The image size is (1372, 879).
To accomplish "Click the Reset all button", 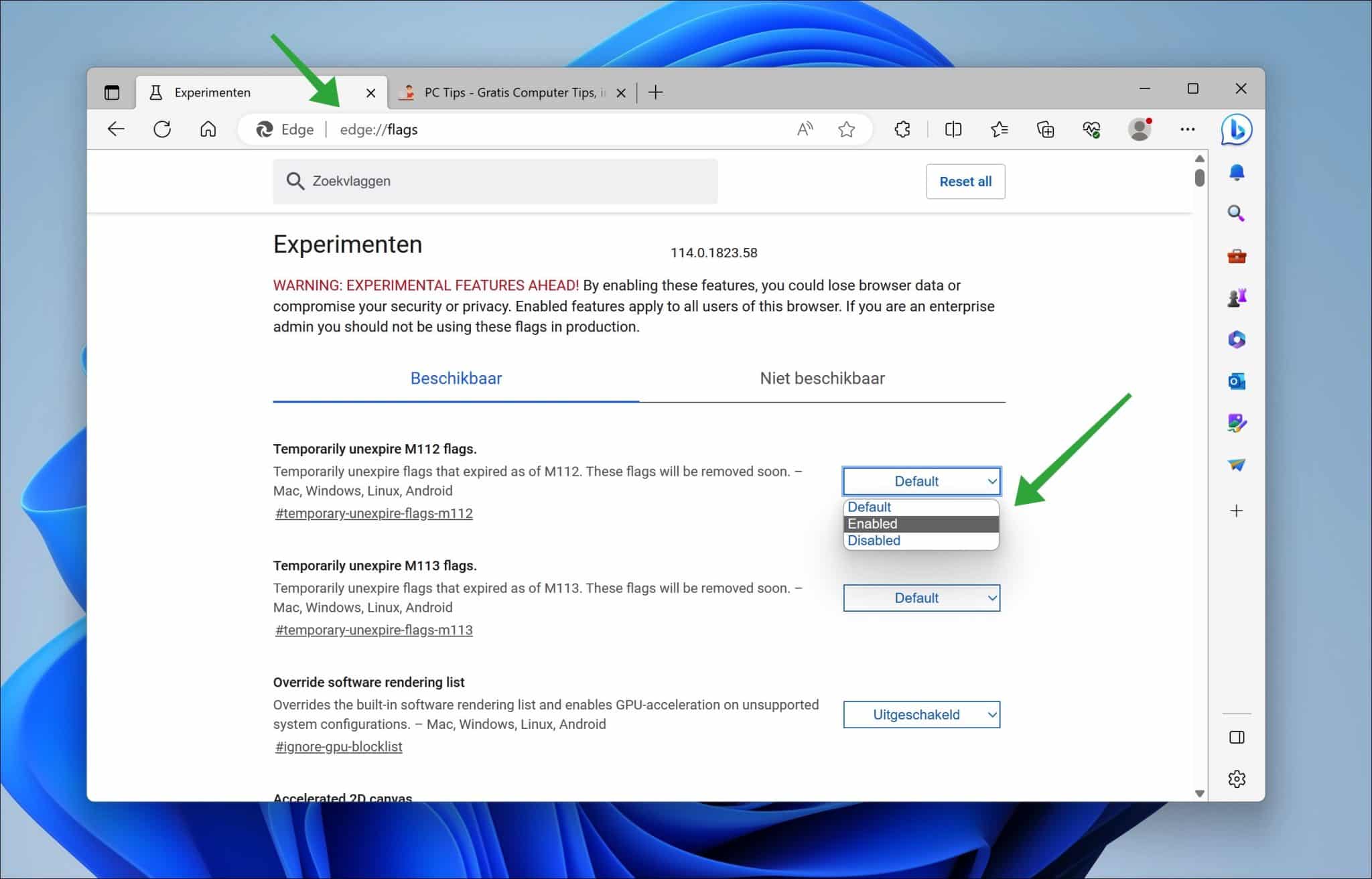I will [965, 181].
